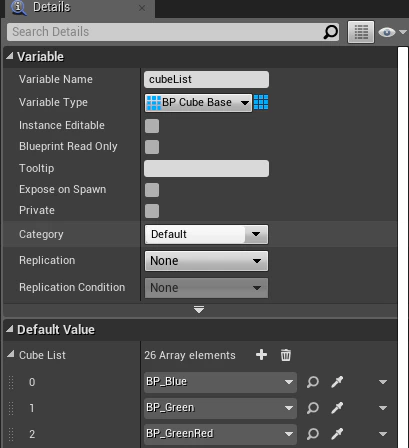Use the eyedropper picker for BP_Green element
Image resolution: width=409 pixels, height=448 pixels.
click(337, 408)
